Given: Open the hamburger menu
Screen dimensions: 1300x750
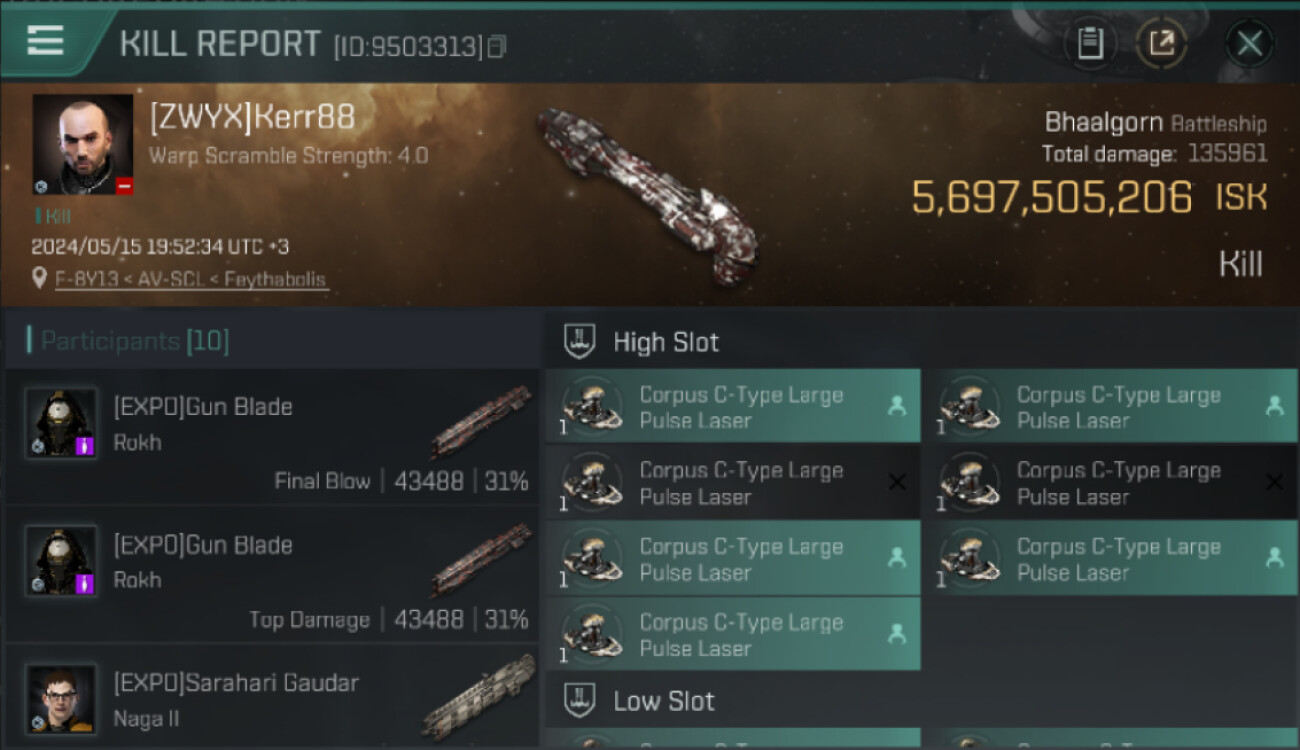Looking at the screenshot, I should [45, 40].
